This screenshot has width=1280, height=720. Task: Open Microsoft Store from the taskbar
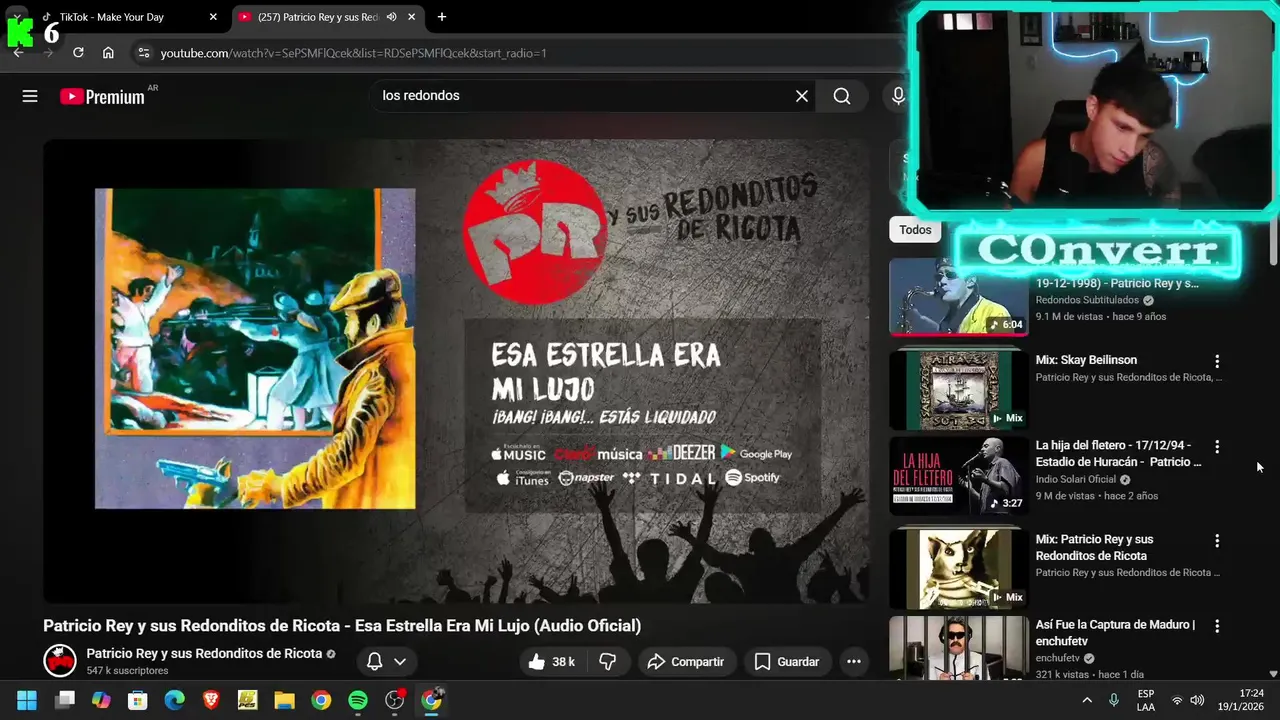pyautogui.click(x=138, y=701)
